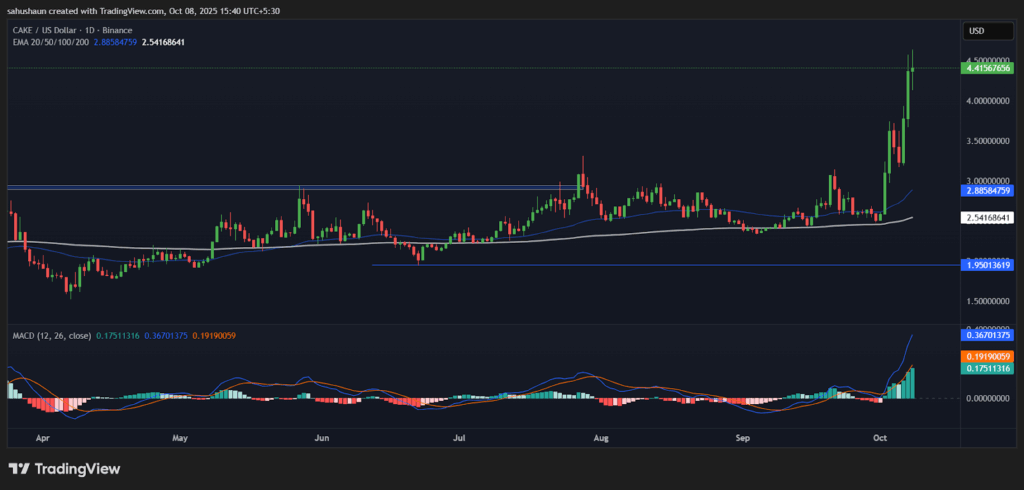Viewport: 1024px width, 490px height.
Task: Click the Oct label on time axis
Action: [880, 438]
